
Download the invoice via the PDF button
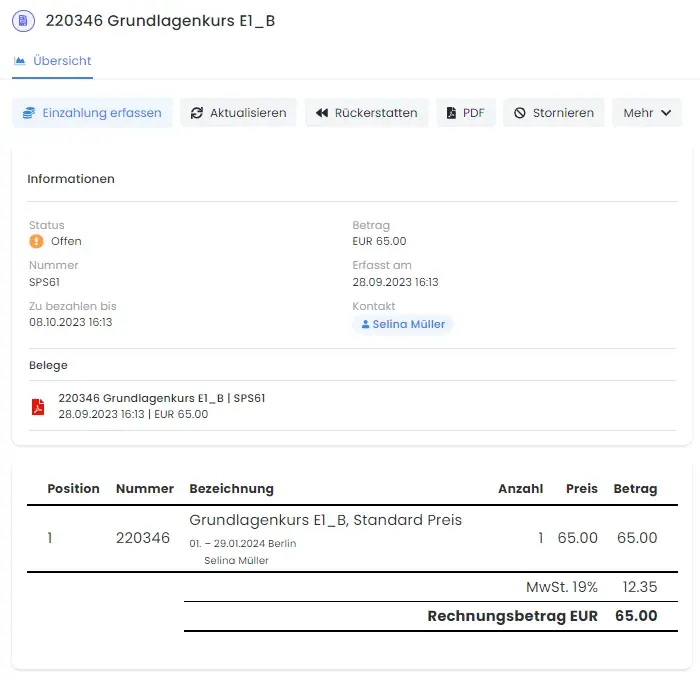point(466,113)
